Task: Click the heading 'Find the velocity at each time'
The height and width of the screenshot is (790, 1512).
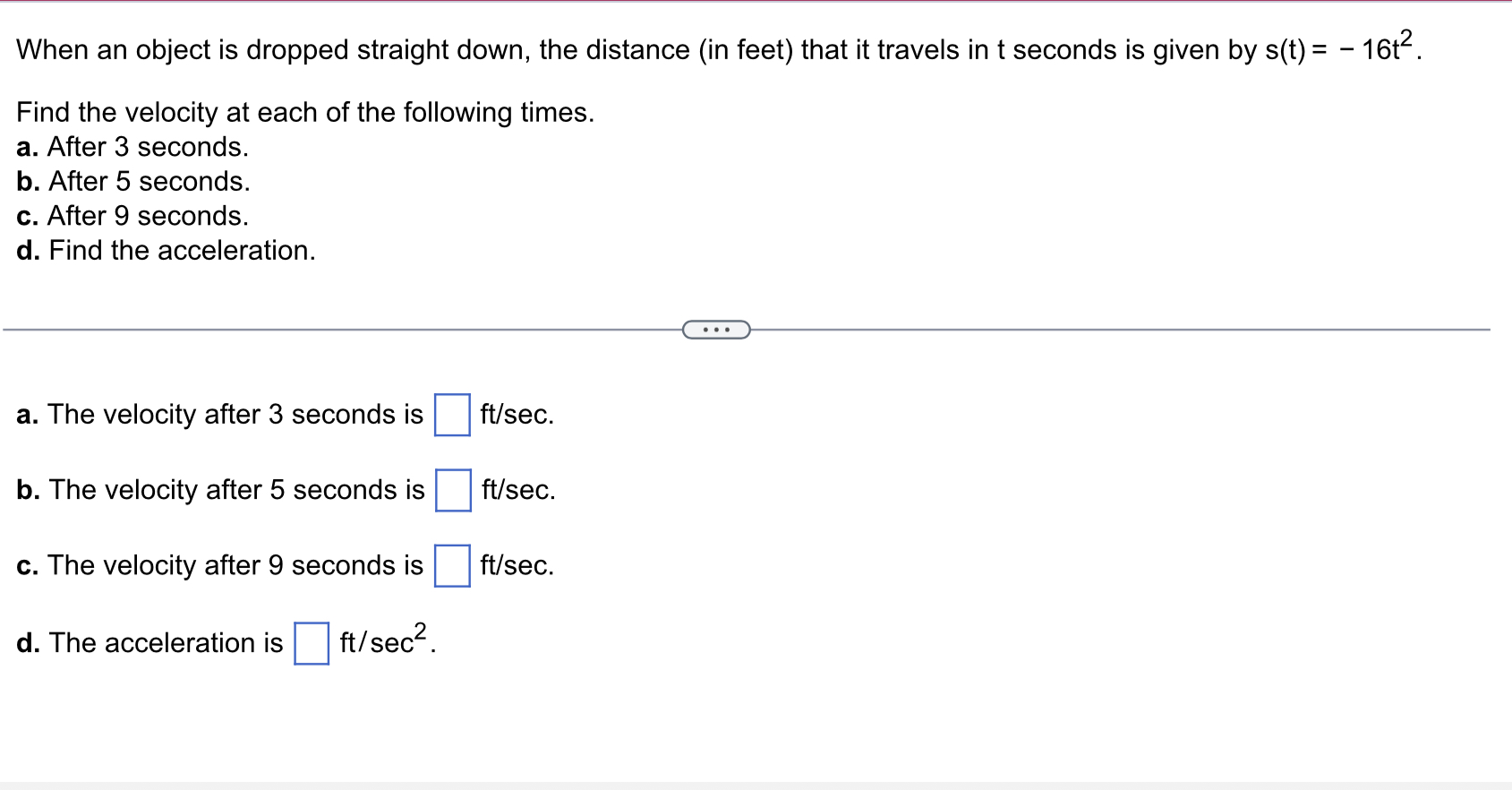Action: coord(305,112)
